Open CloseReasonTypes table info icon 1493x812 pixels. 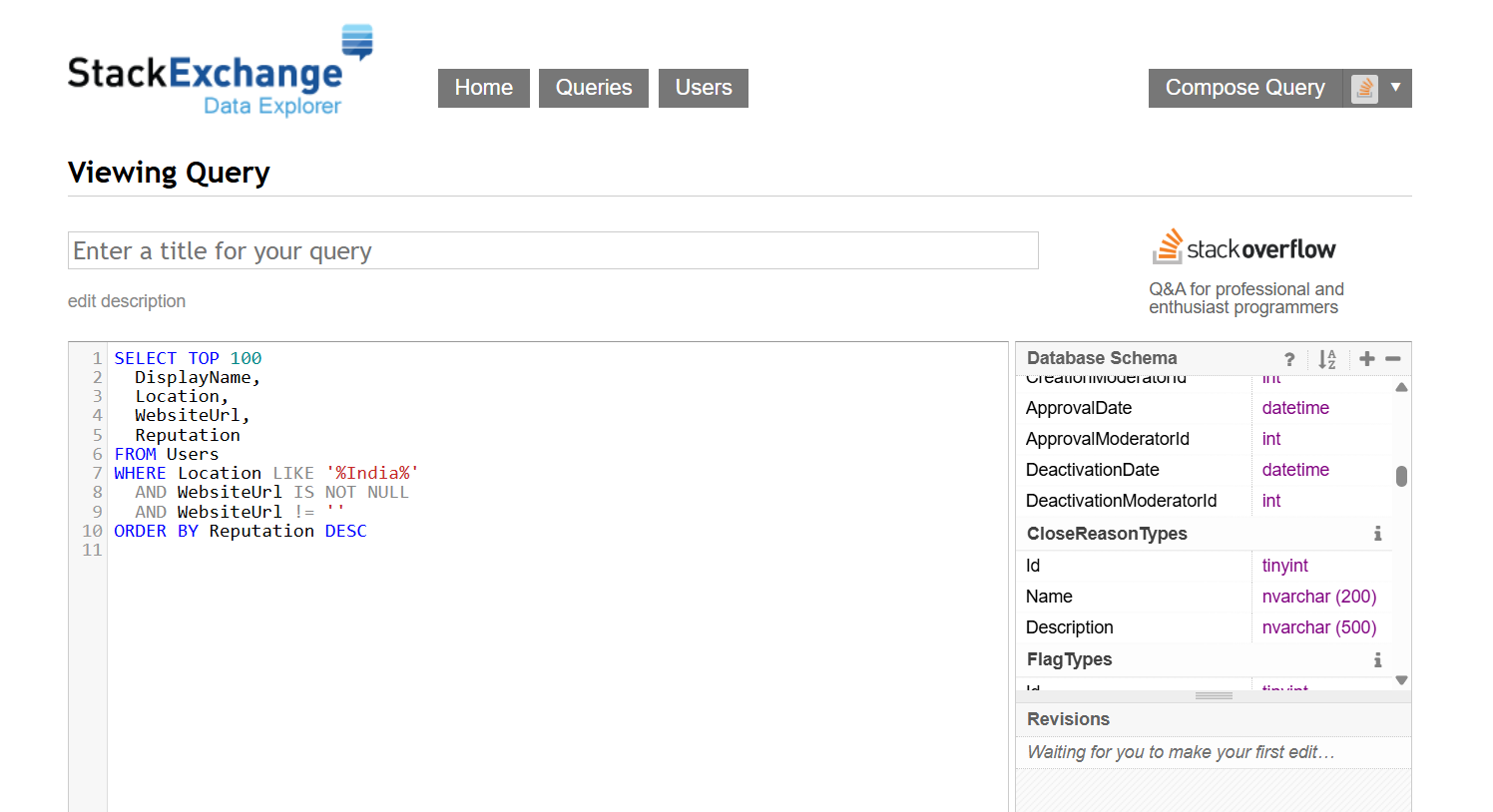tap(1377, 534)
